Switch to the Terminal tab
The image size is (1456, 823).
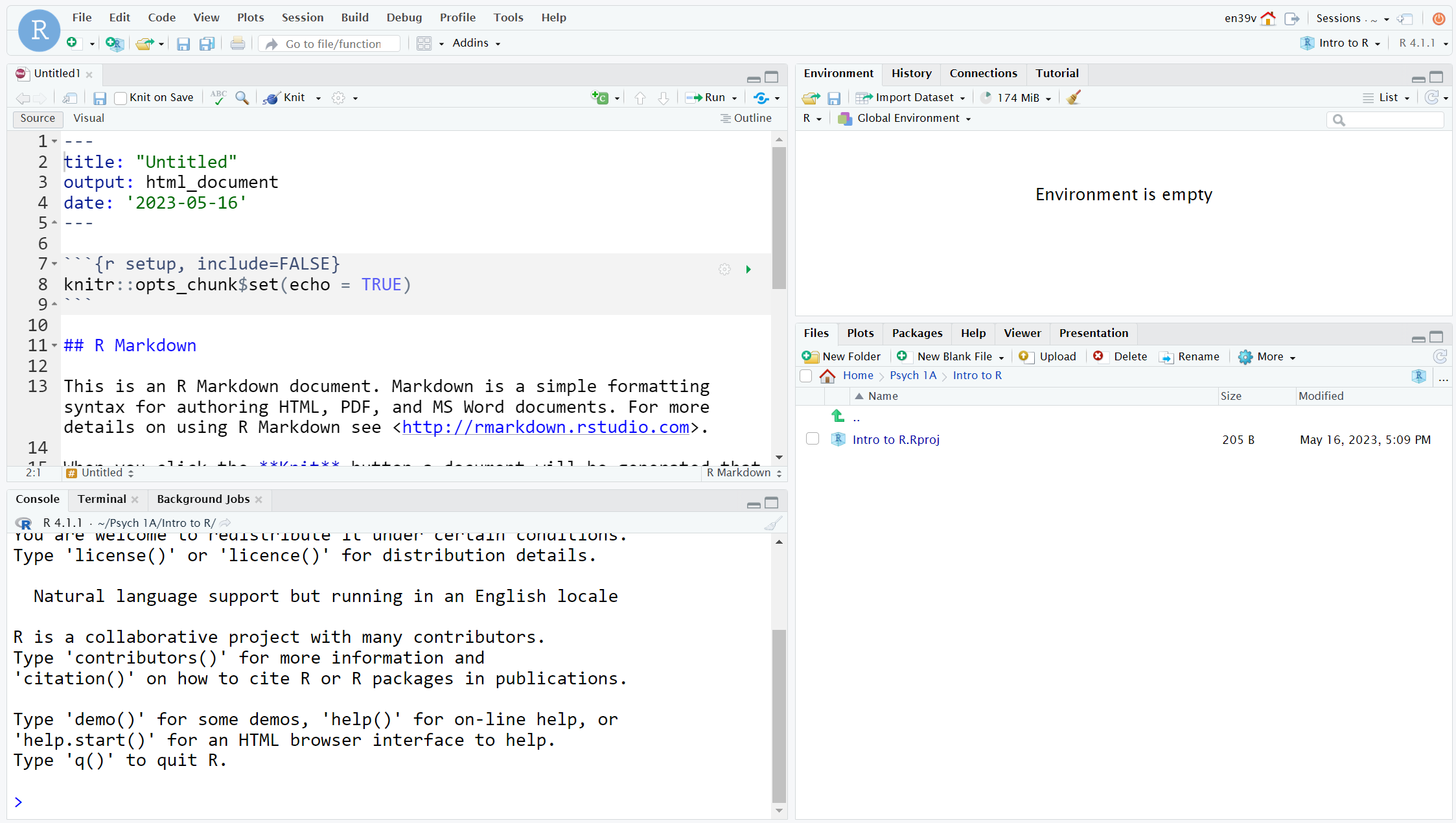coord(102,499)
